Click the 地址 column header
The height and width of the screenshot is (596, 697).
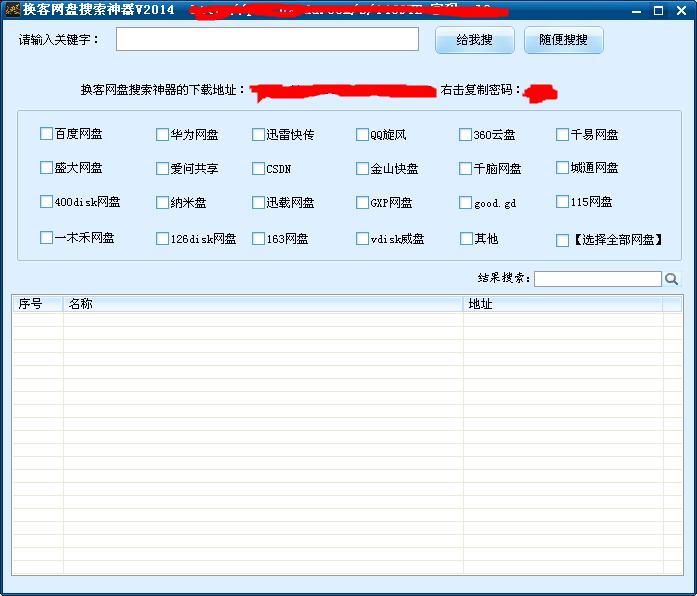click(563, 304)
